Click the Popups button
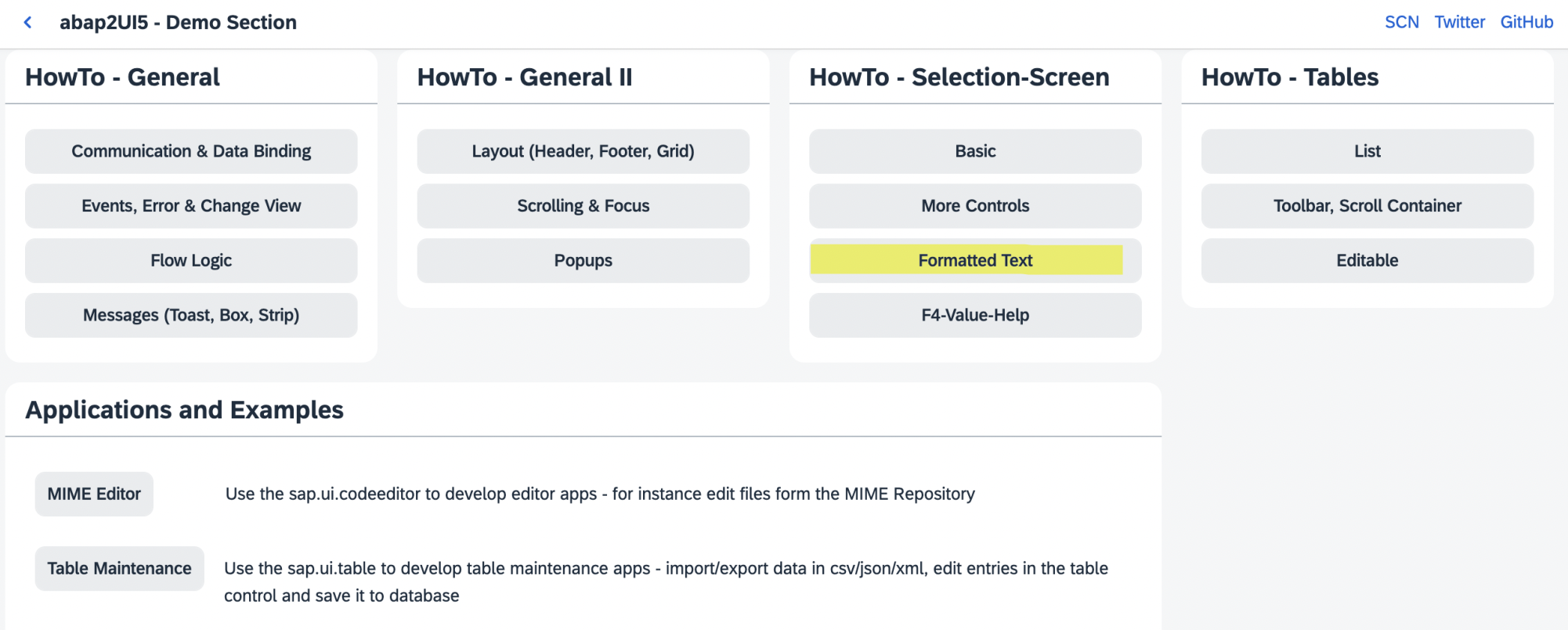The image size is (1568, 630). [x=583, y=260]
